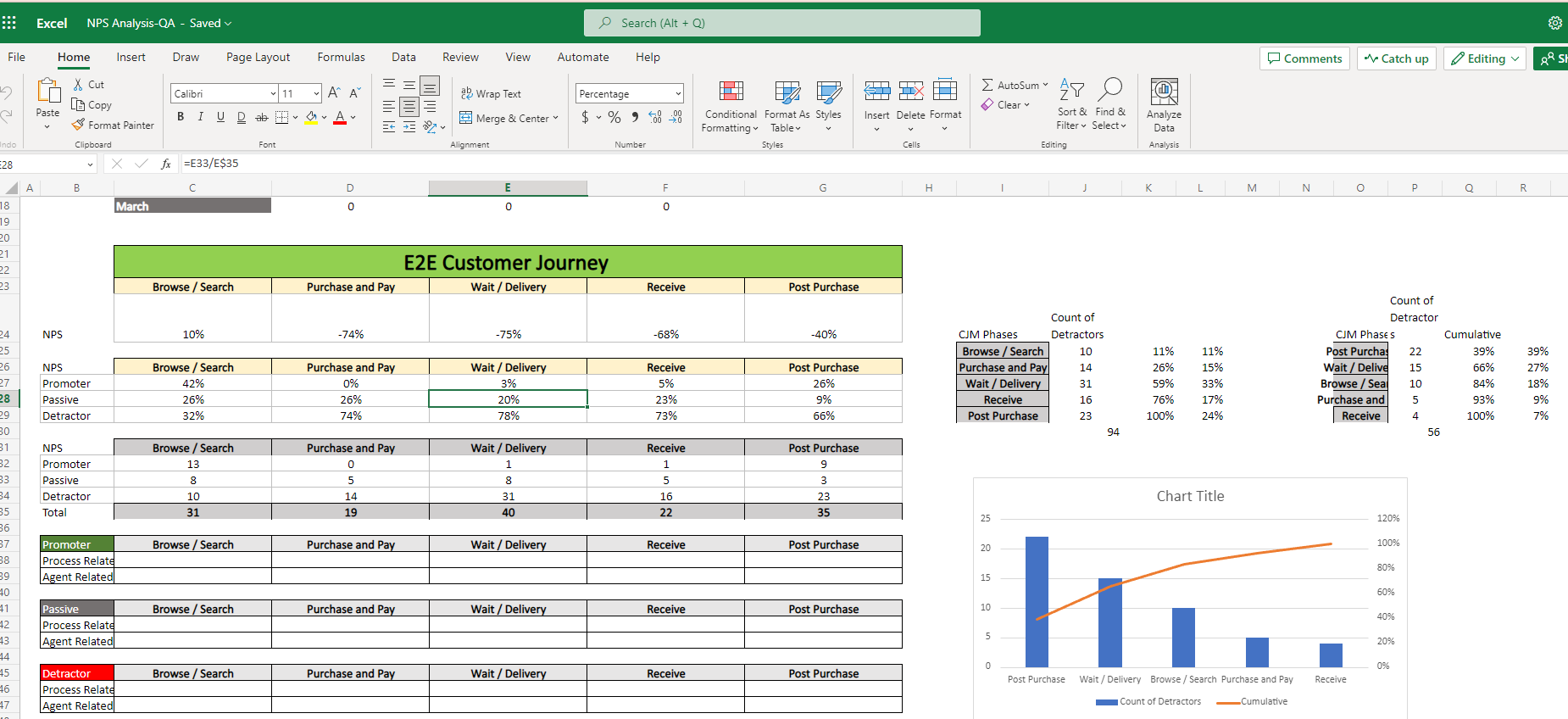
Task: Switch to the Formulas ribbon tab
Action: (341, 57)
